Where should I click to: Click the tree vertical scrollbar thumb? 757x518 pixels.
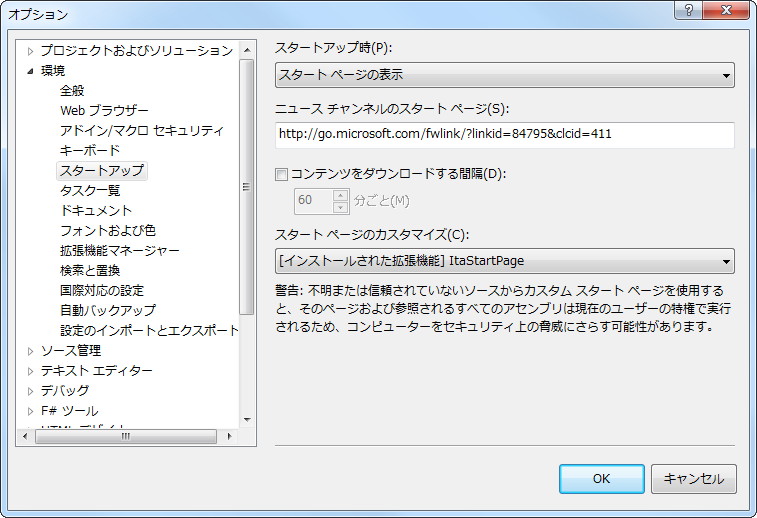(x=247, y=187)
